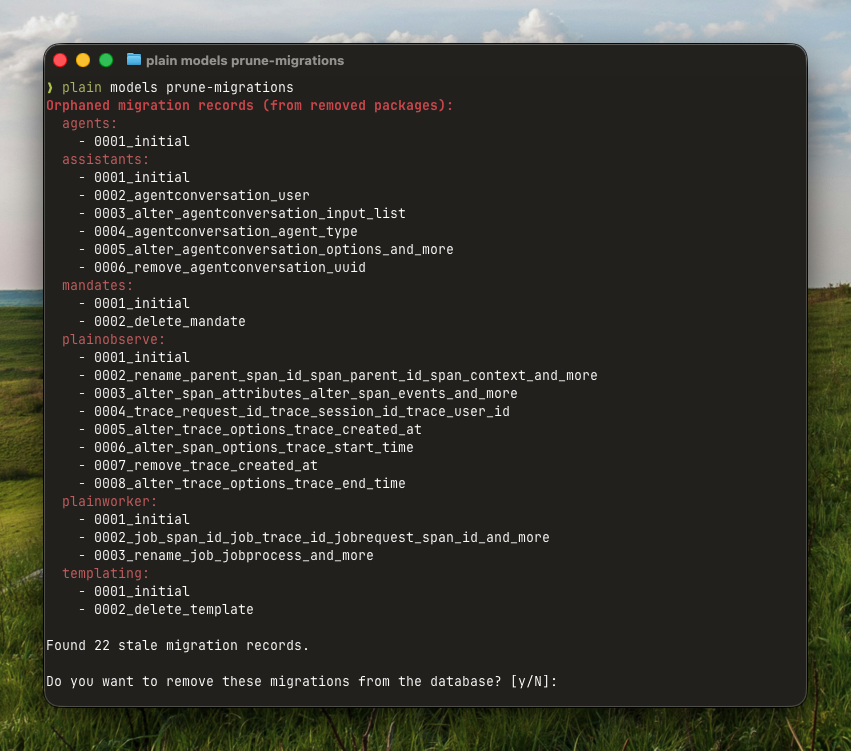
Task: Select the 'mandates:' package heading
Action: click(x=98, y=286)
